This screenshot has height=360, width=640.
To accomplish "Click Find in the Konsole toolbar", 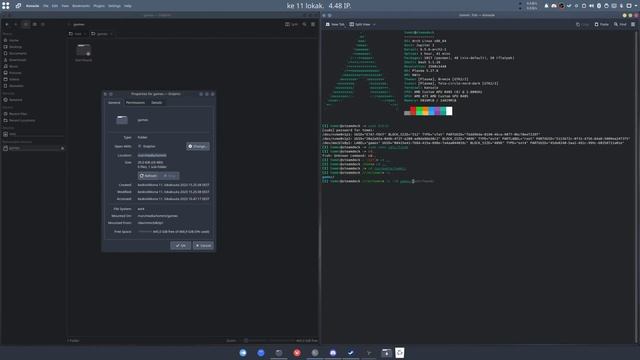I will pos(620,24).
